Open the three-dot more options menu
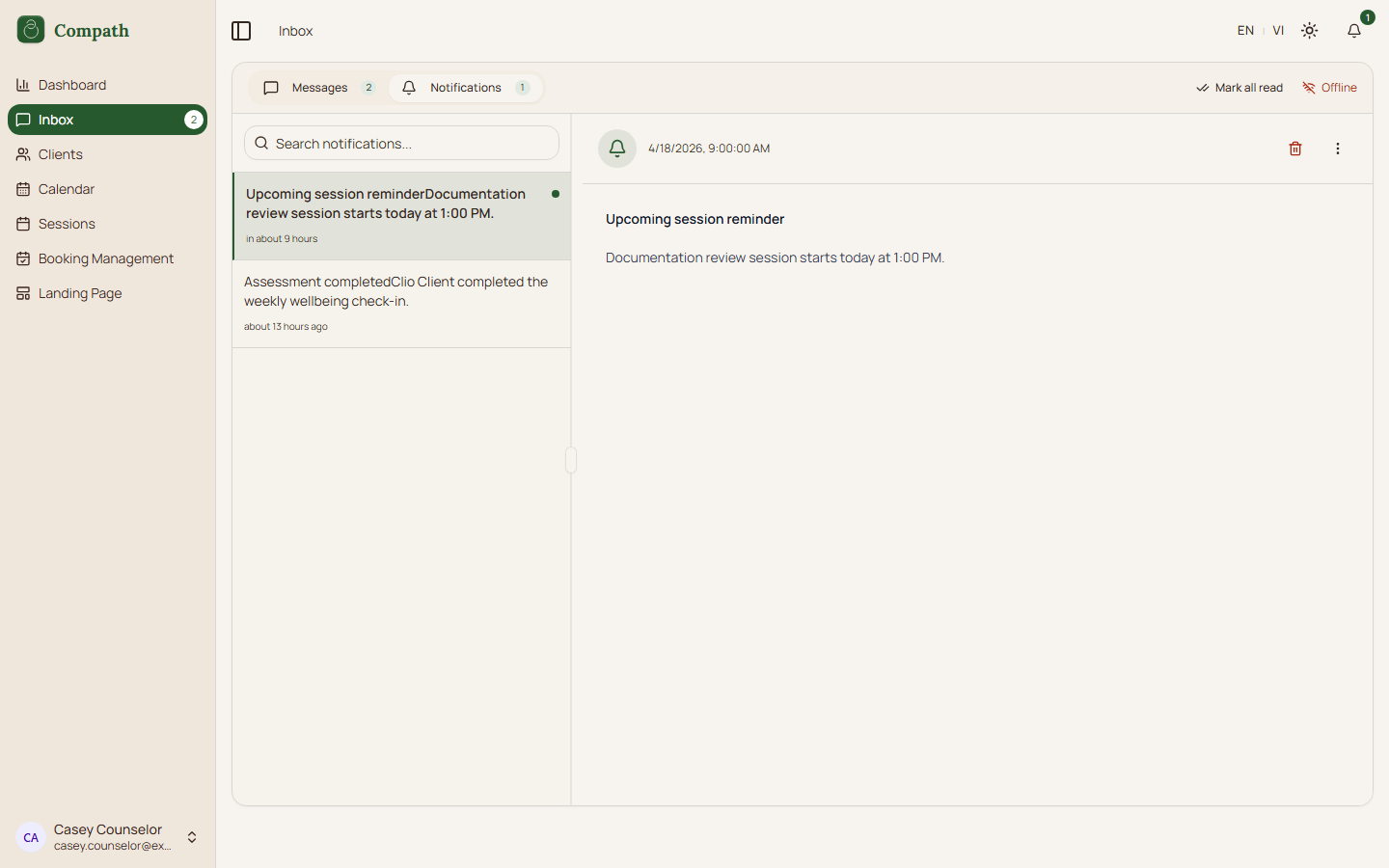Viewport: 1389px width, 868px height. pyautogui.click(x=1337, y=149)
